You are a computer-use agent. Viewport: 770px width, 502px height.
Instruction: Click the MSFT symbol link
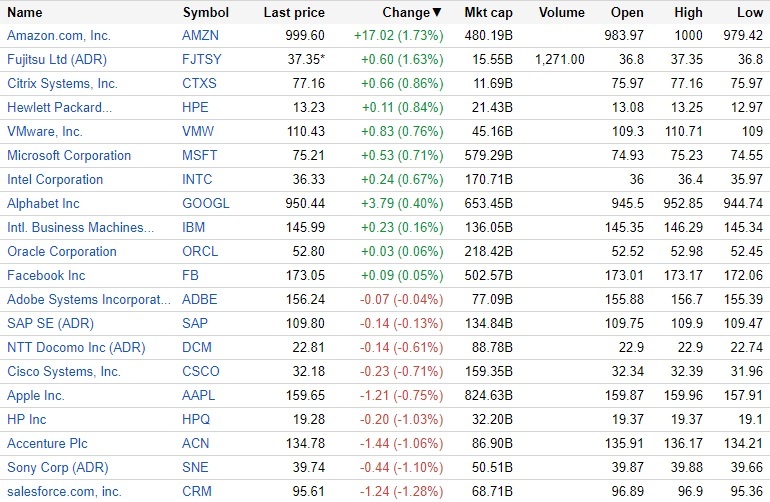pyautogui.click(x=200, y=155)
